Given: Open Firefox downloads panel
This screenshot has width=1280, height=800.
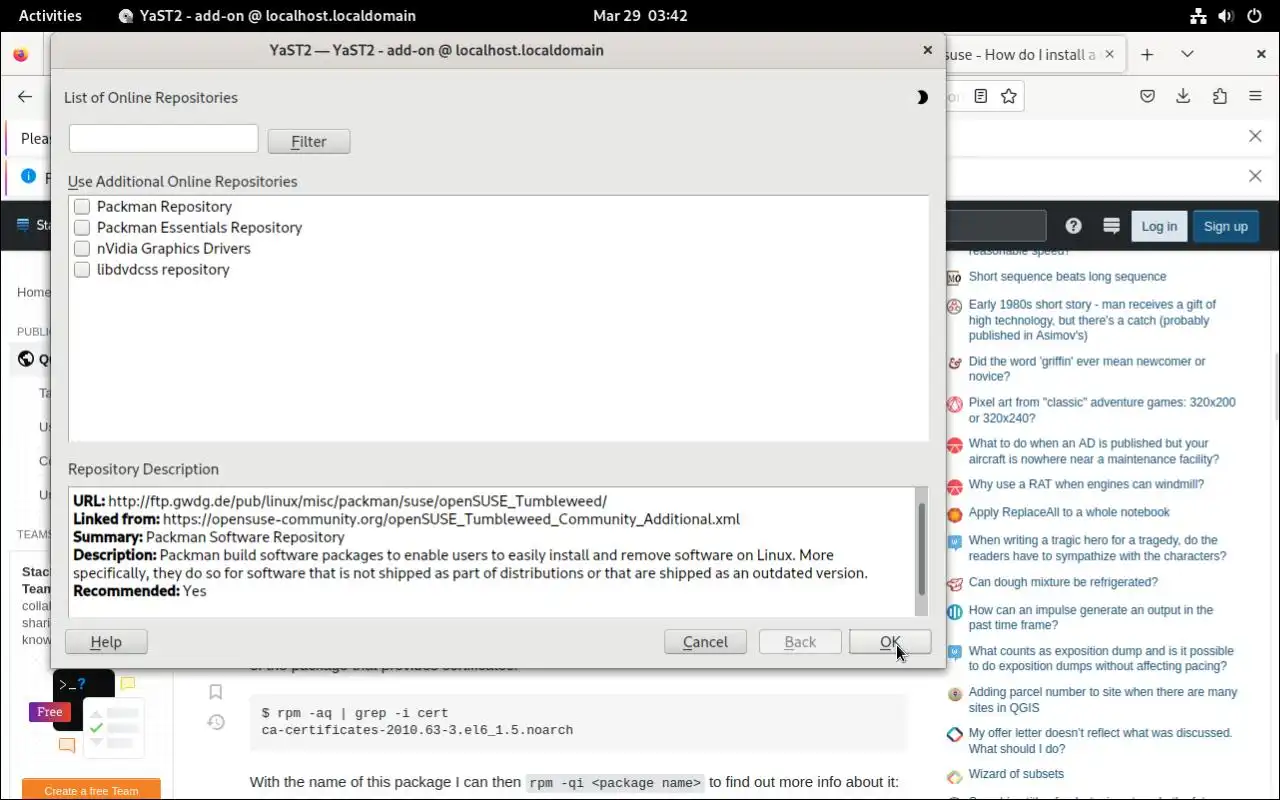Looking at the screenshot, I should click(1183, 97).
